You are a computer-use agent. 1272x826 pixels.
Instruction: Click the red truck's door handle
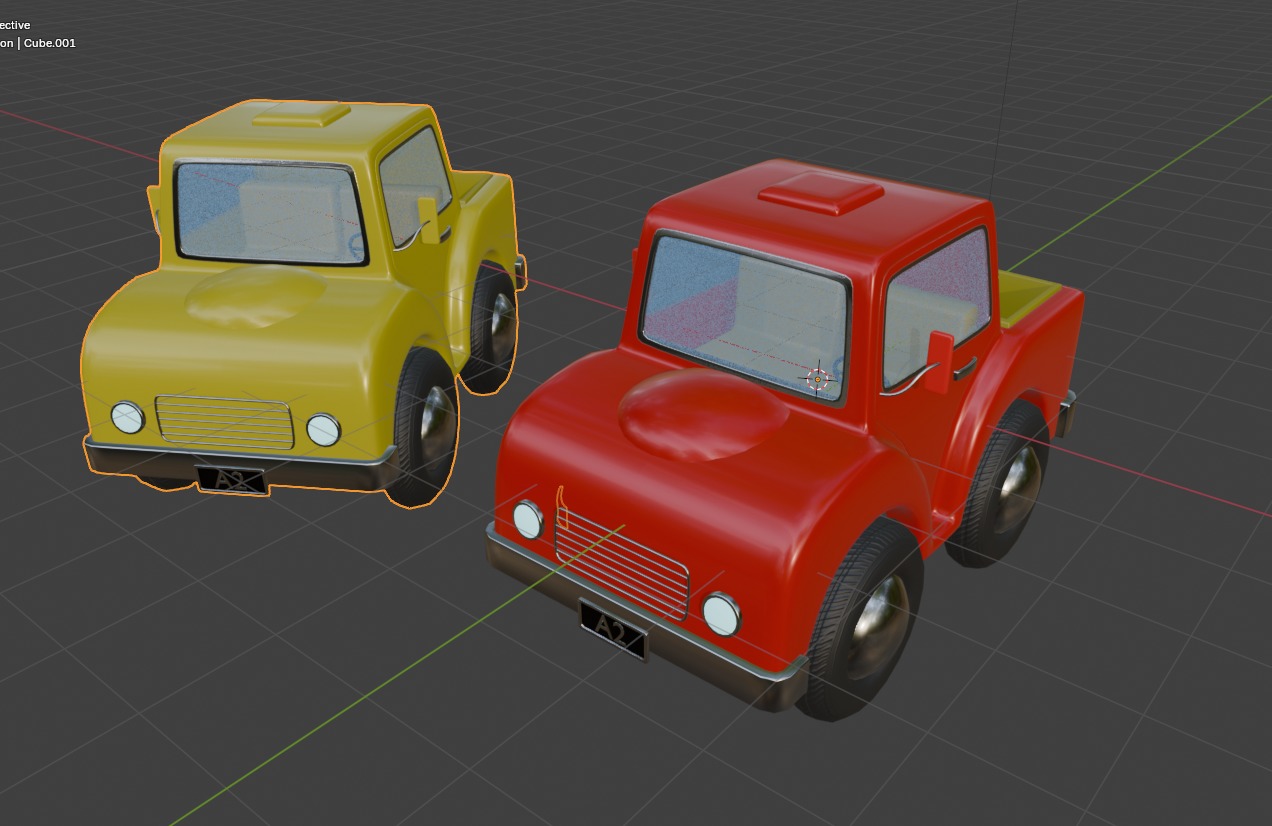(965, 369)
